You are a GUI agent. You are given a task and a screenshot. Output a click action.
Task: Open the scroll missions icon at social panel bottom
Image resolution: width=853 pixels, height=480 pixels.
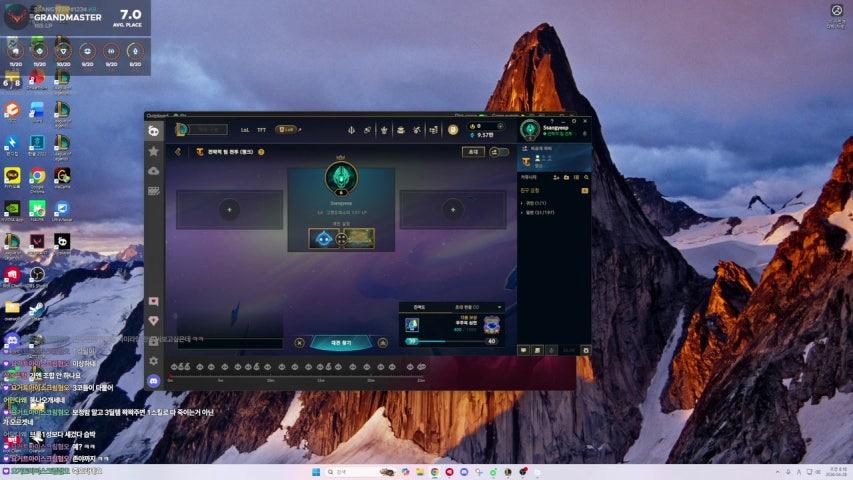pyautogui.click(x=537, y=350)
